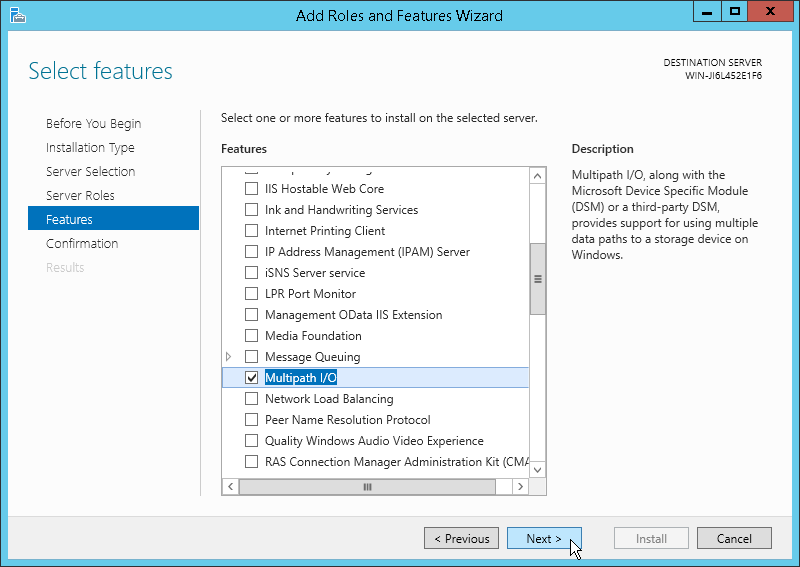Select the Features step in sidebar
Viewport: 800px width, 567px height.
(113, 218)
